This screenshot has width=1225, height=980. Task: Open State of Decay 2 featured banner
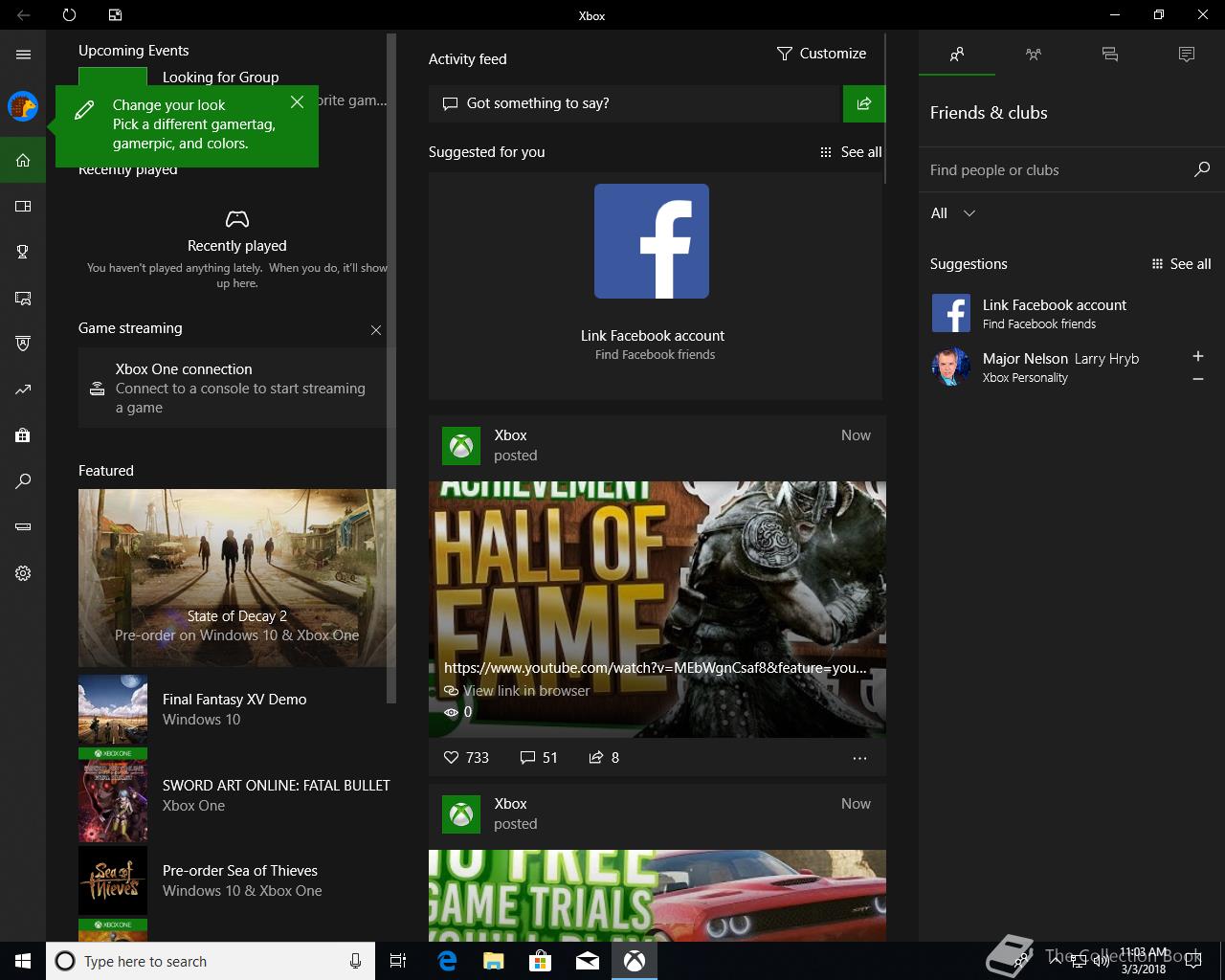pyautogui.click(x=236, y=578)
